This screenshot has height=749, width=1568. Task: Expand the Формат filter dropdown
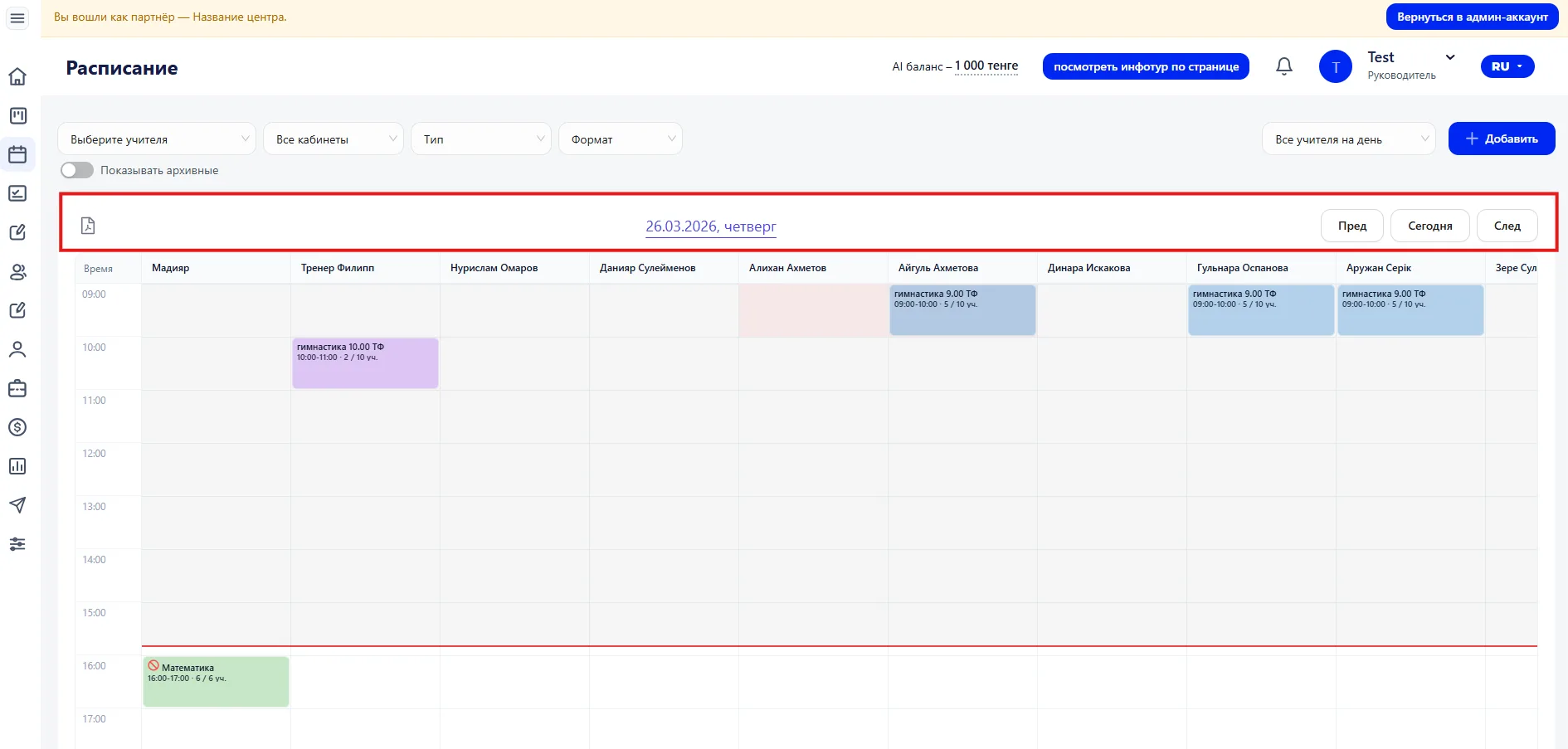click(621, 139)
